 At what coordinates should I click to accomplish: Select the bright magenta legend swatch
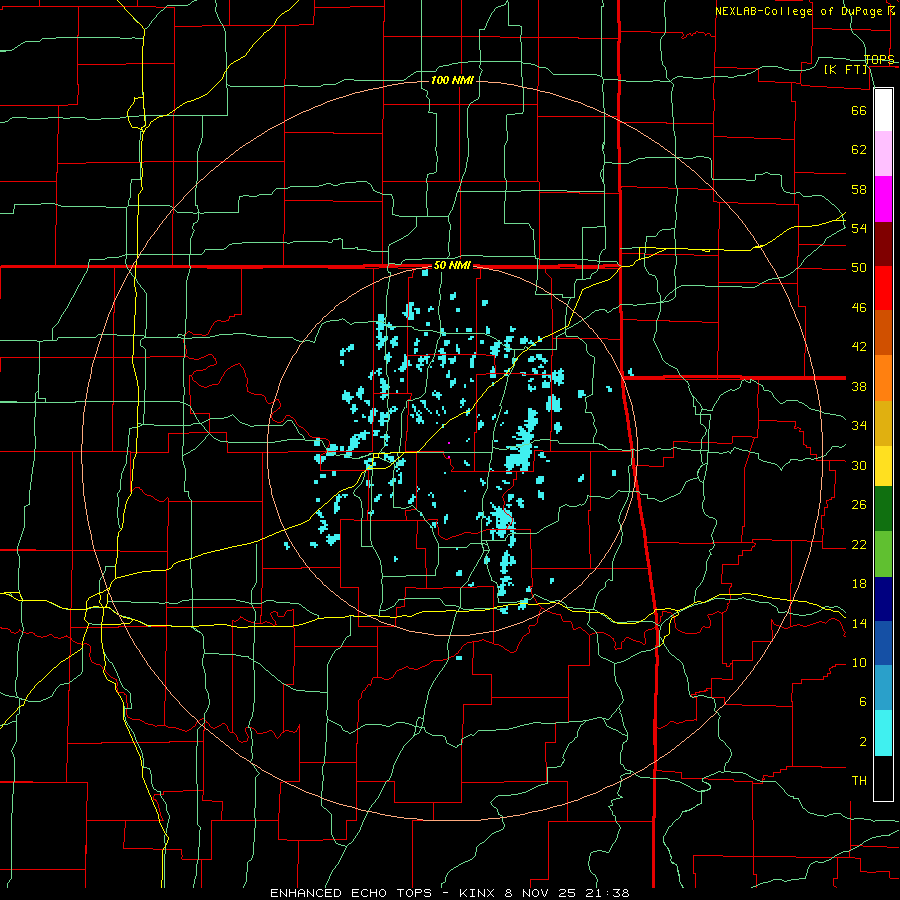[x=883, y=199]
